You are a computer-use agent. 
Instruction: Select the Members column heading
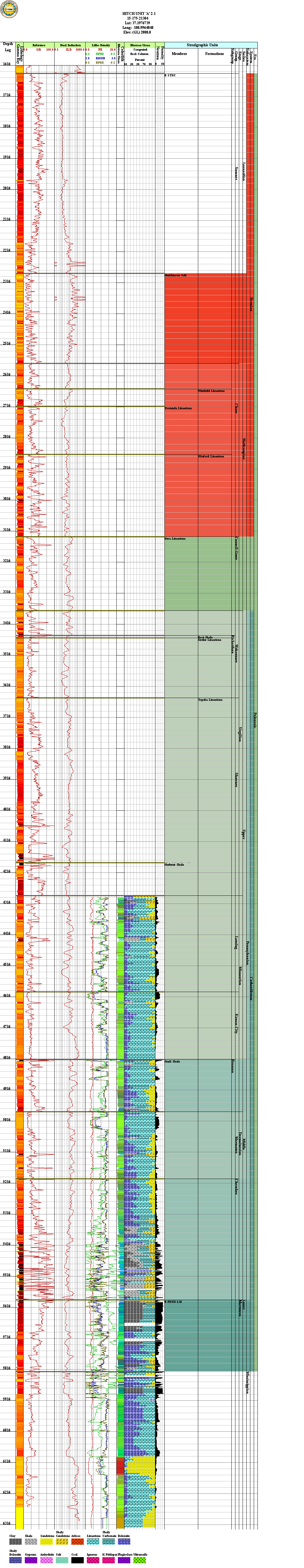click(180, 54)
